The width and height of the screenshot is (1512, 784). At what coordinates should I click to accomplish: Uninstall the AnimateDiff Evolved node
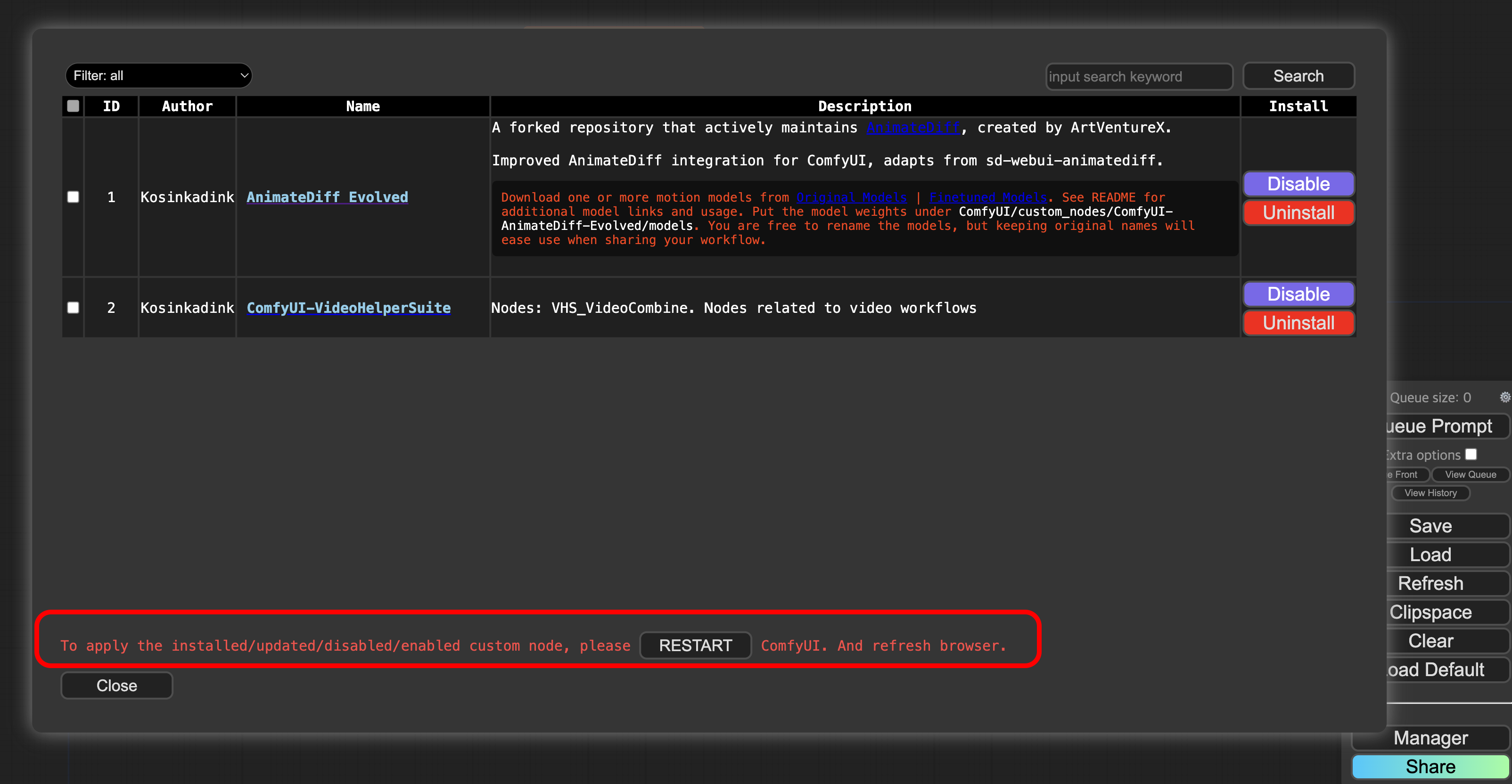1298,212
